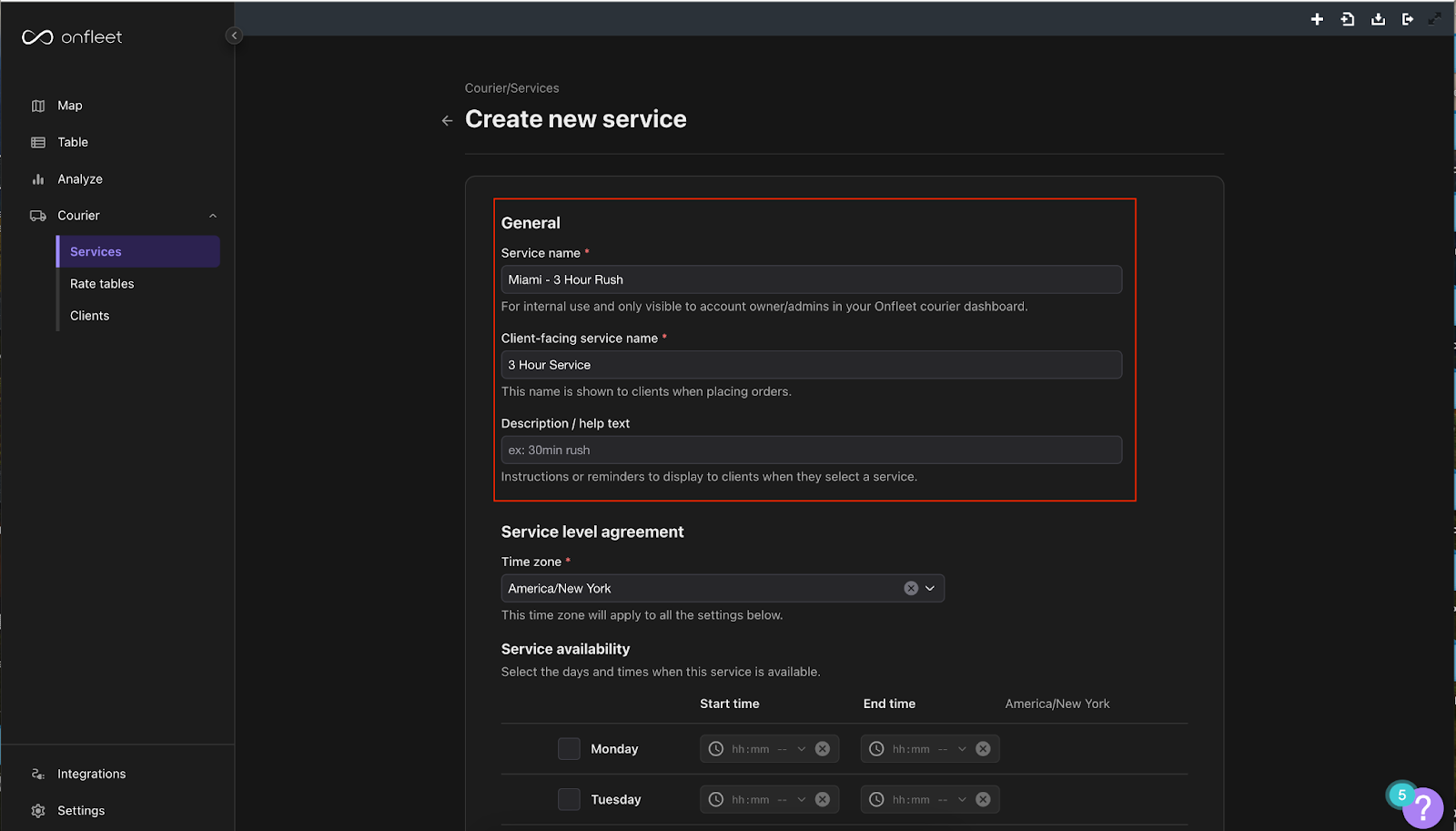This screenshot has width=1456, height=831.
Task: Click the Service name input field
Action: tap(812, 279)
